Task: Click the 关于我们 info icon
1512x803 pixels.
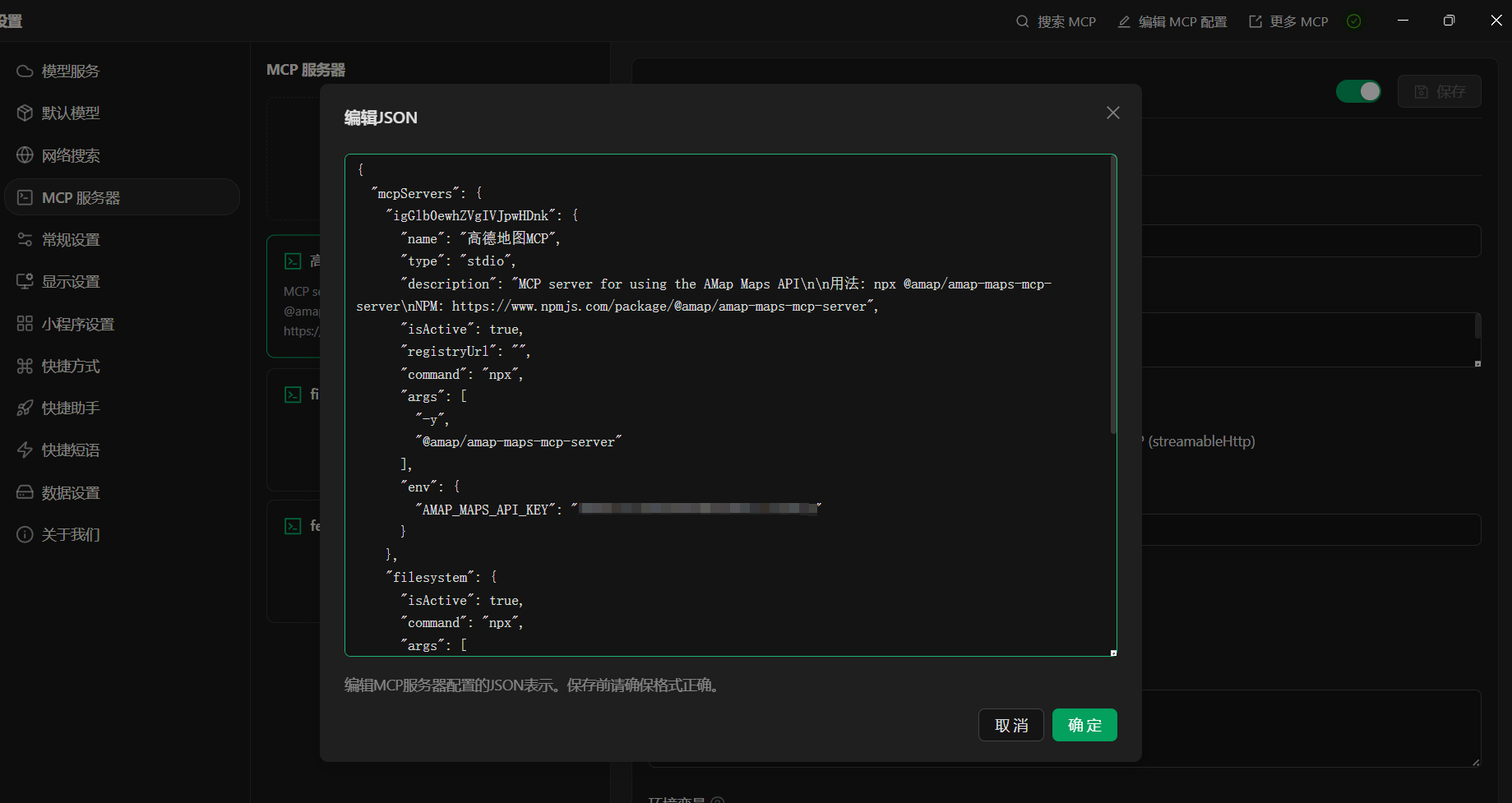Action: [25, 535]
